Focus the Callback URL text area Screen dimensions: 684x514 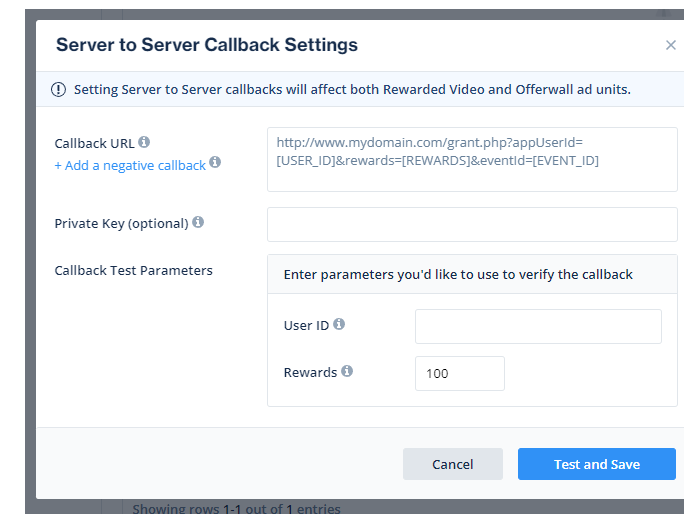click(x=472, y=159)
